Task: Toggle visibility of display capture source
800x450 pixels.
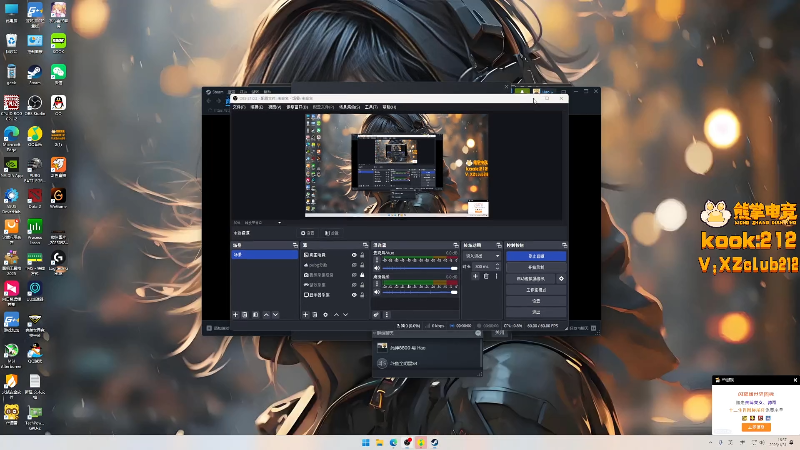Action: (354, 294)
